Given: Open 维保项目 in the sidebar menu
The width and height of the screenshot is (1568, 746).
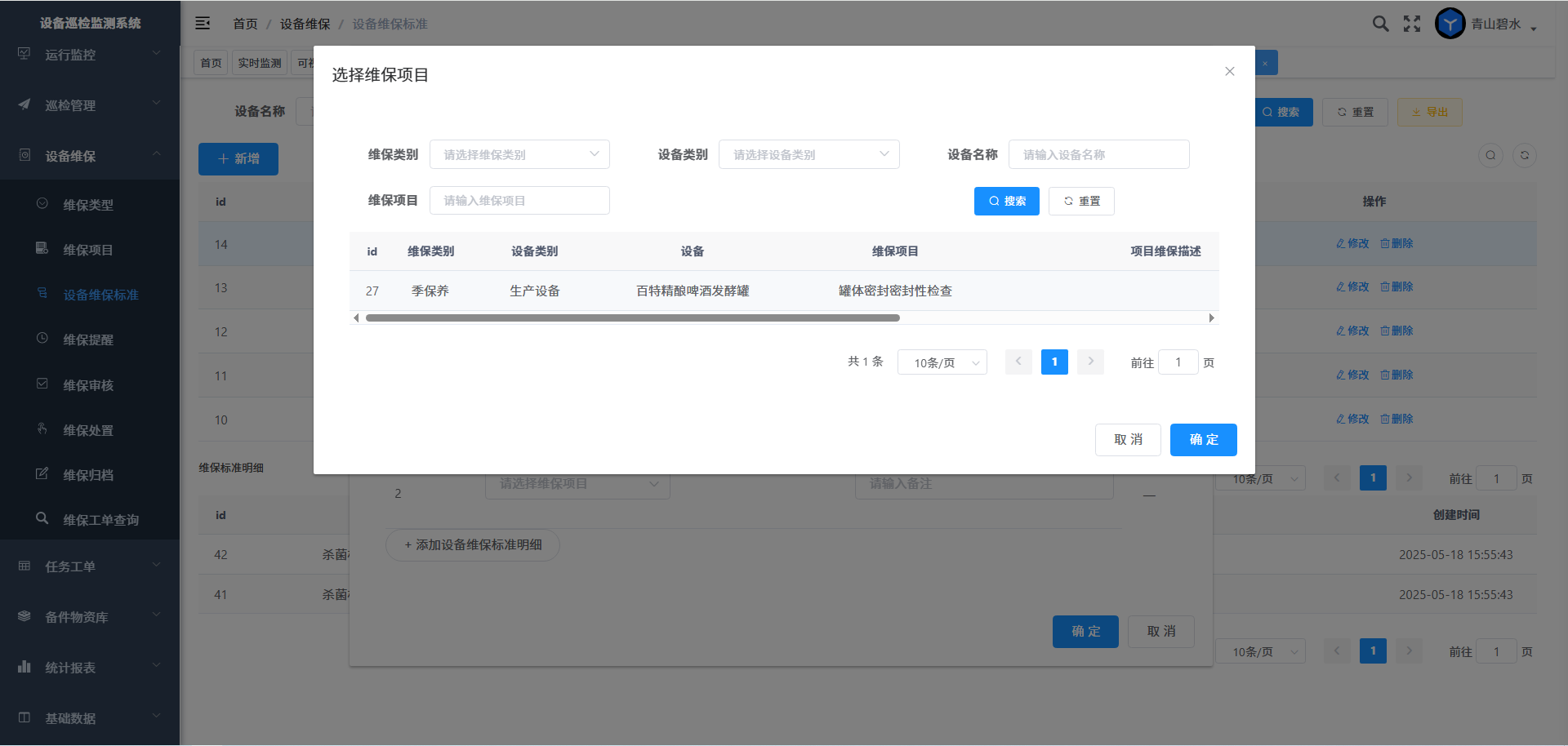Looking at the screenshot, I should (x=88, y=250).
